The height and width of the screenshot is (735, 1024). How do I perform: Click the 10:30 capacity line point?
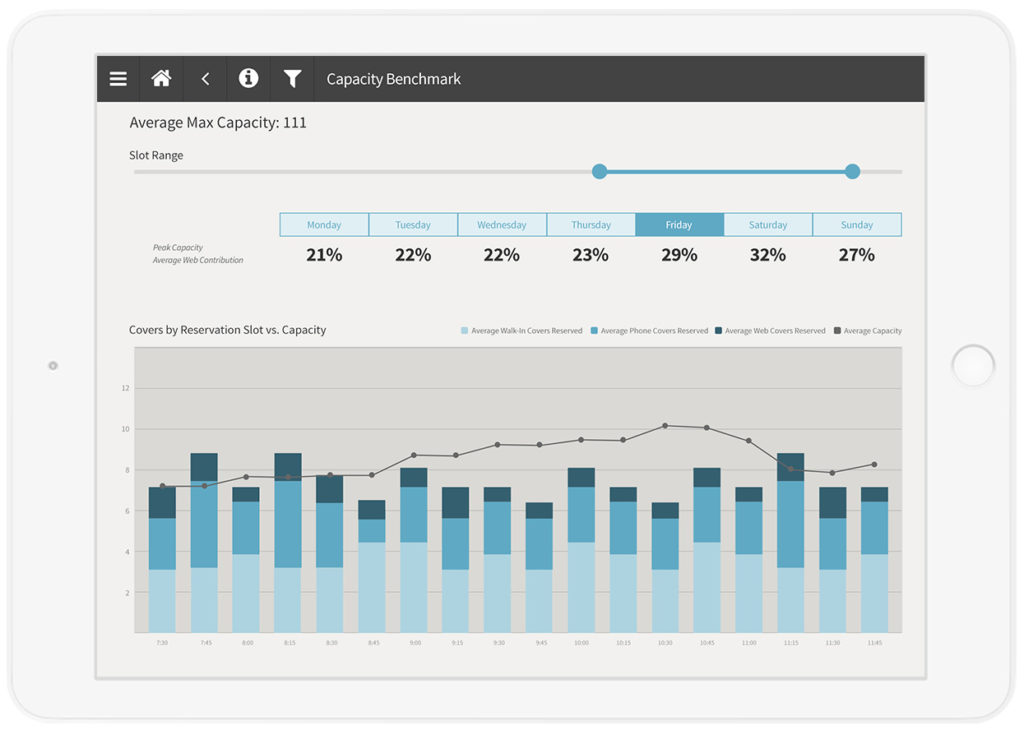pyautogui.click(x=665, y=426)
